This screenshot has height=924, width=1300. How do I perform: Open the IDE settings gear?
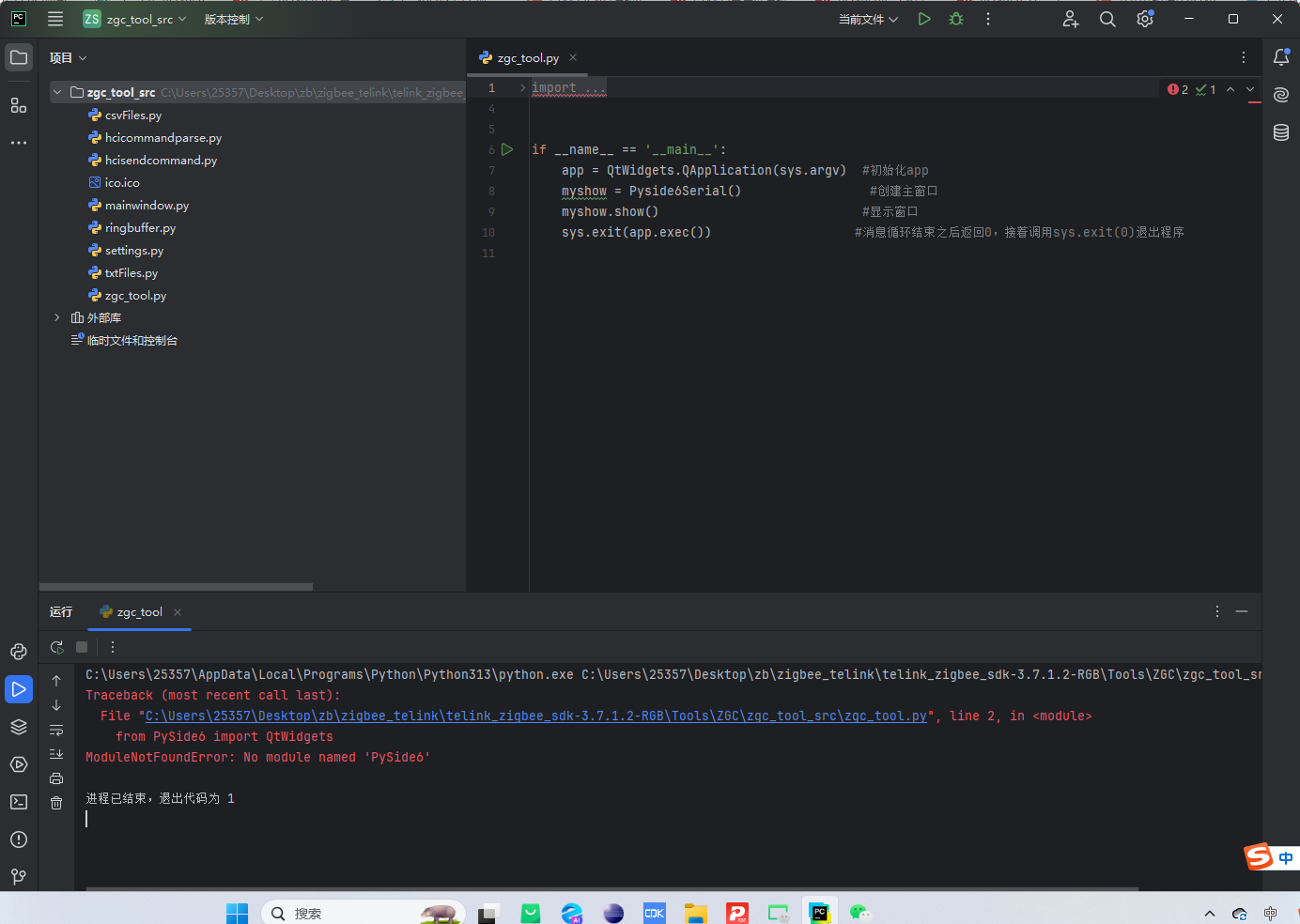pyautogui.click(x=1145, y=19)
